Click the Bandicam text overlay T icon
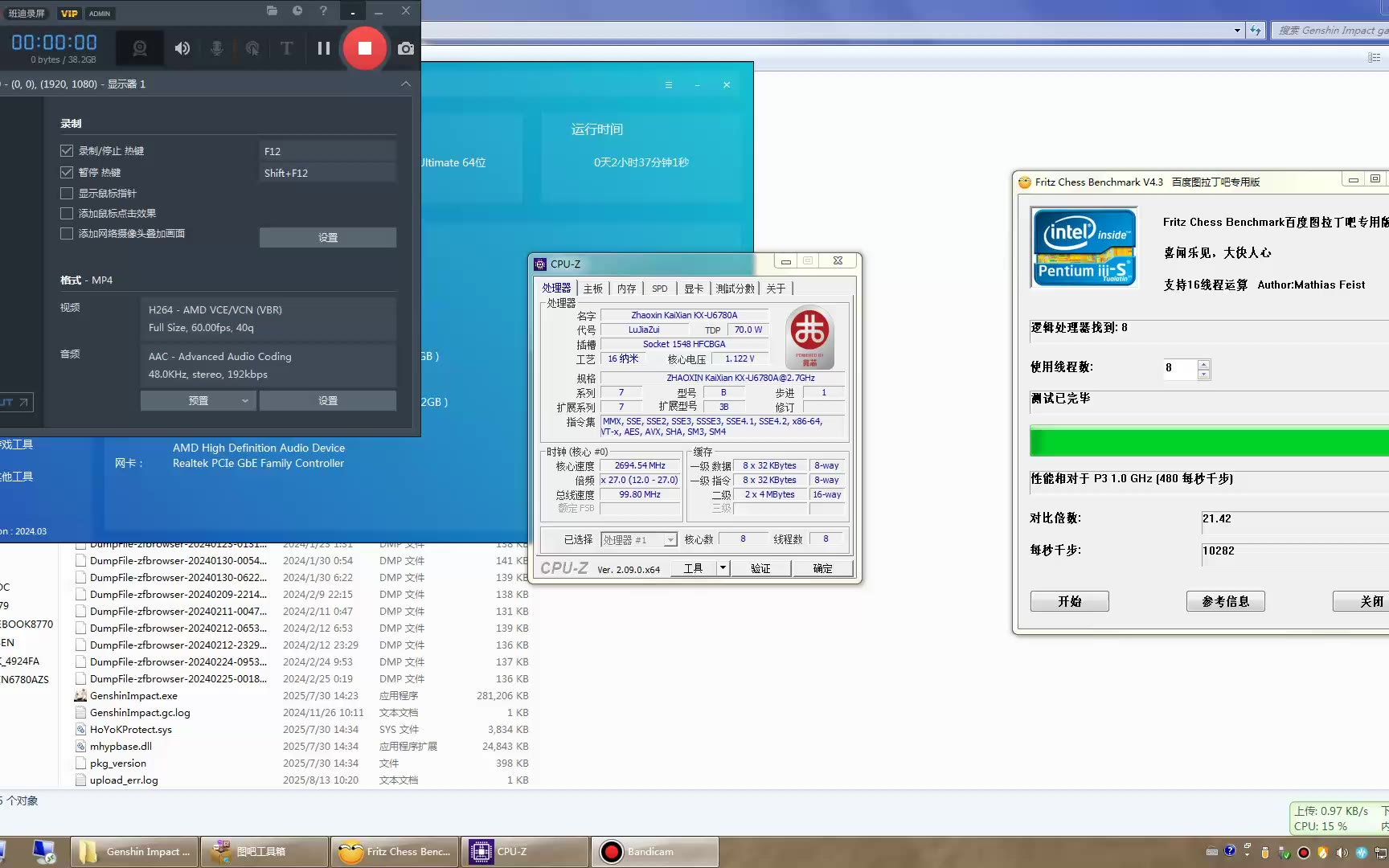This screenshot has width=1389, height=868. click(286, 48)
